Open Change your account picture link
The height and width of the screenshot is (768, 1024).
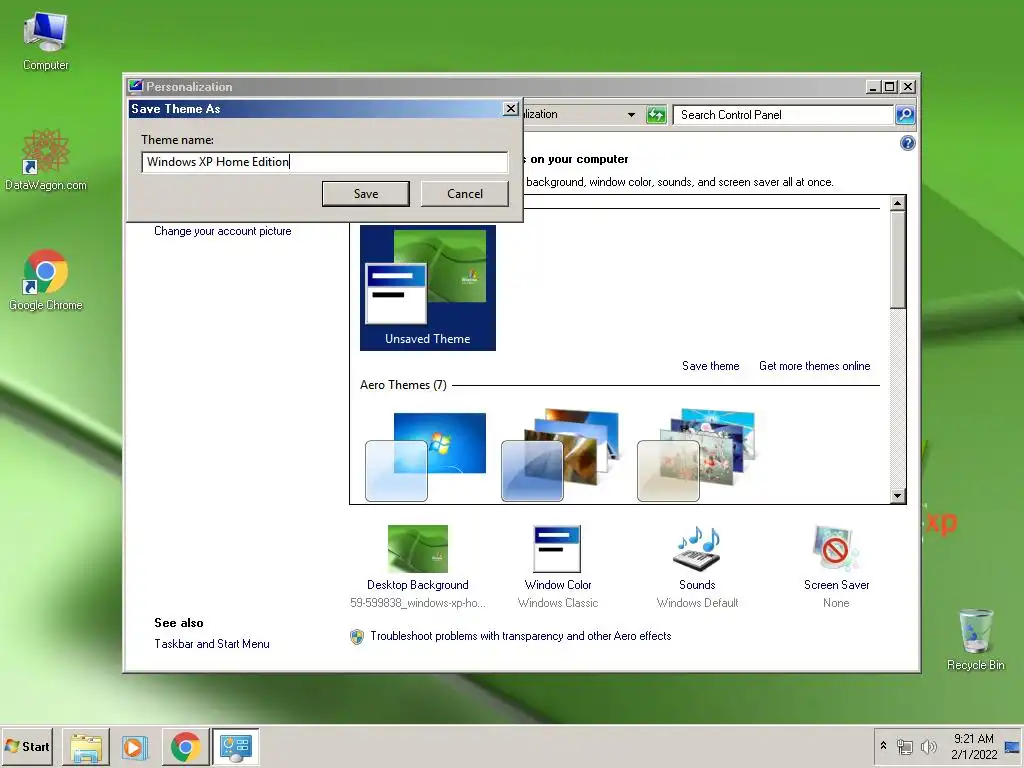pos(223,231)
